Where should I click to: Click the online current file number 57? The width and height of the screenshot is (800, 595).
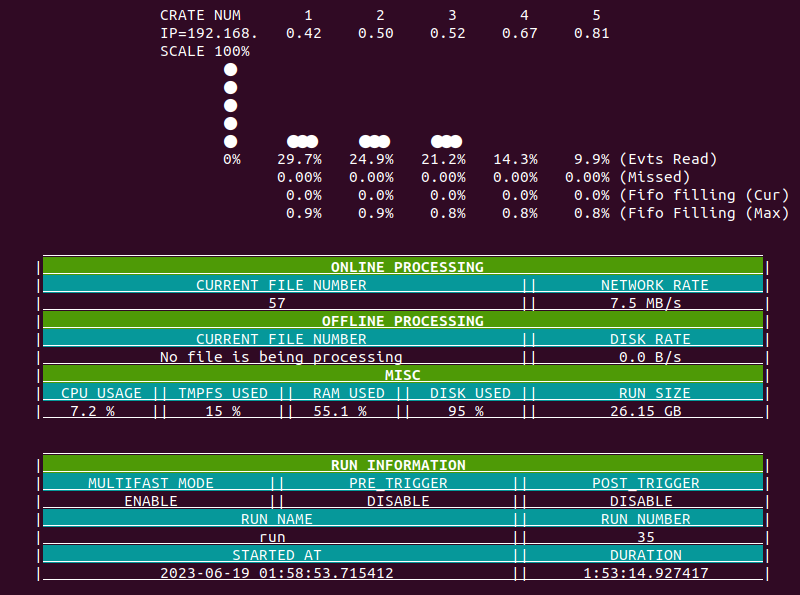pos(277,303)
